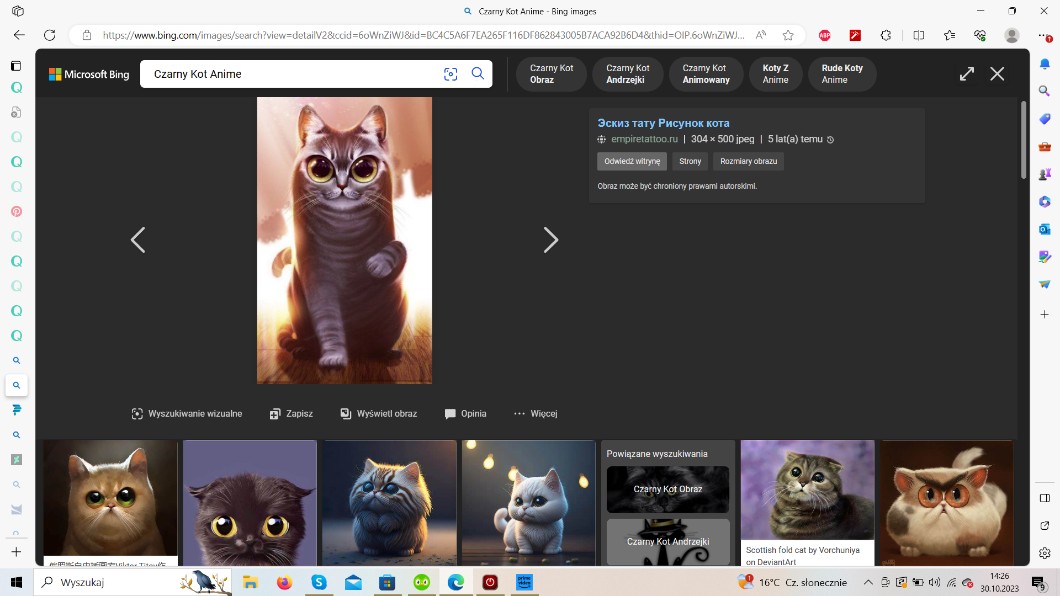Select the Rude Koty Anime suggestion chip
Image resolution: width=1060 pixels, height=596 pixels.
[x=841, y=74]
